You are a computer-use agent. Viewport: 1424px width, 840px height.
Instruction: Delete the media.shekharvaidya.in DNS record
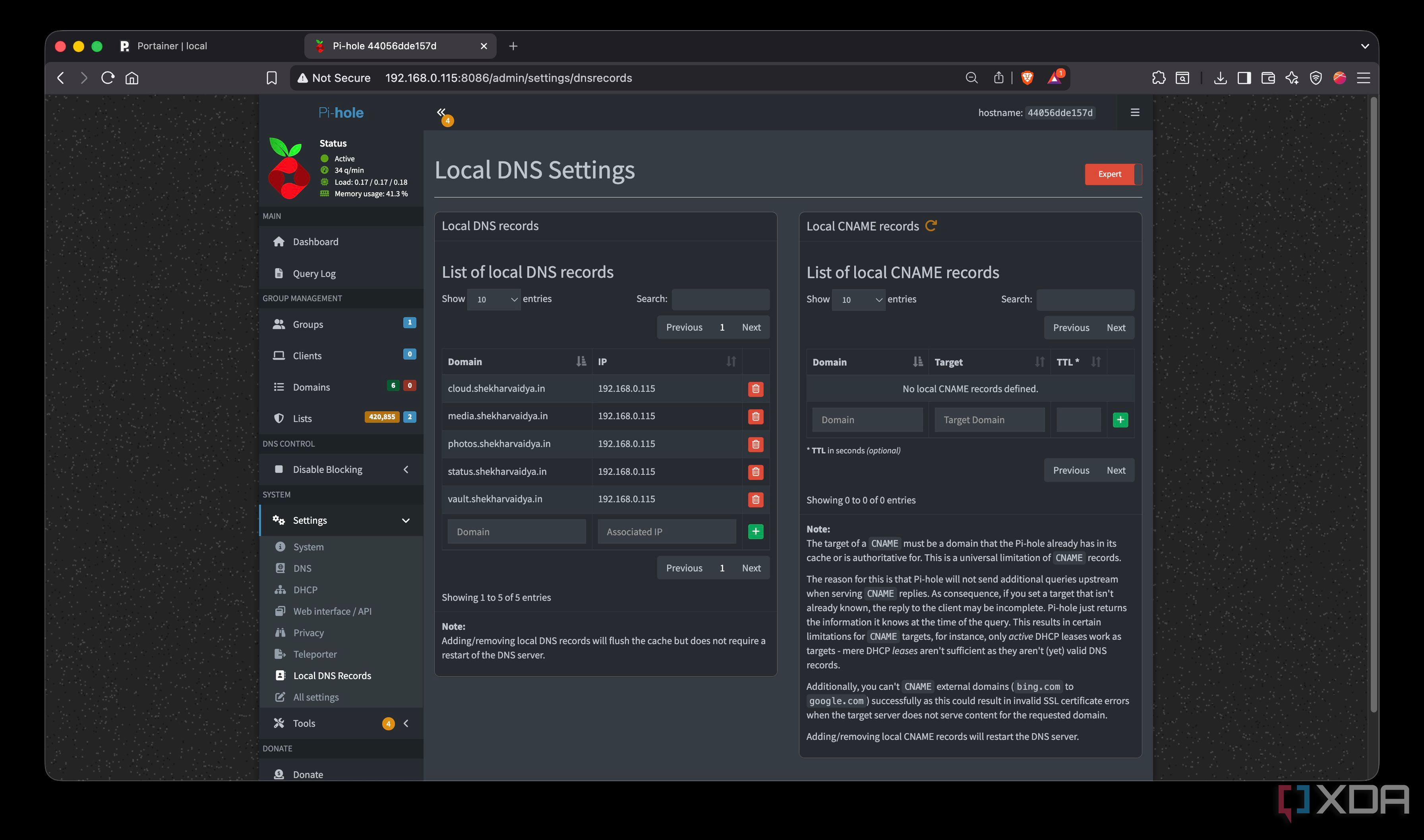[x=755, y=416]
